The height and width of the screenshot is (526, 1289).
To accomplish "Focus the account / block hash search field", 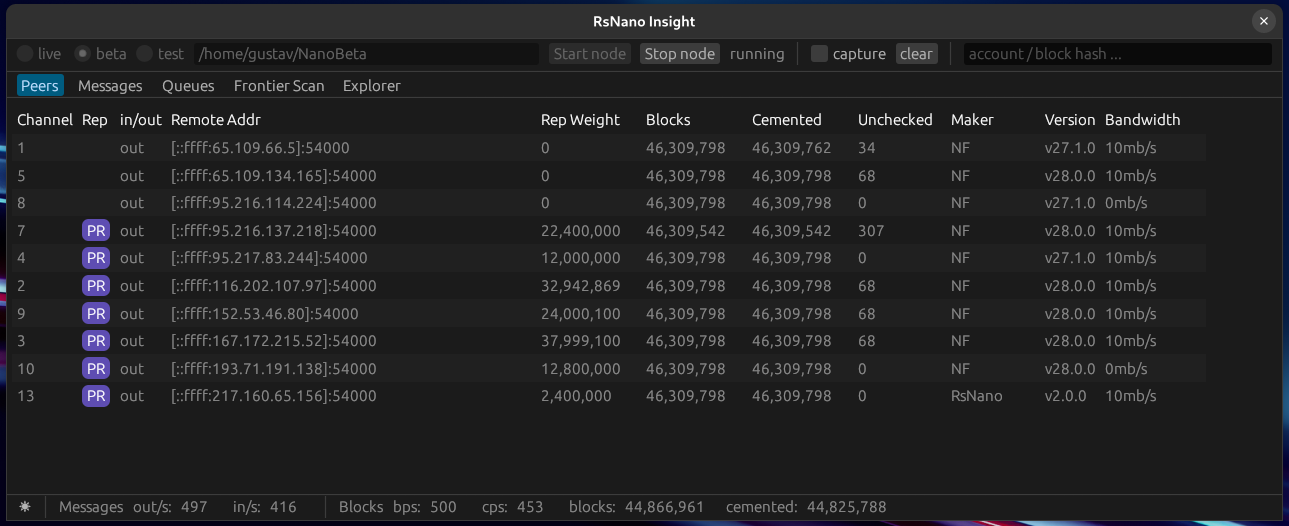I will click(1117, 54).
